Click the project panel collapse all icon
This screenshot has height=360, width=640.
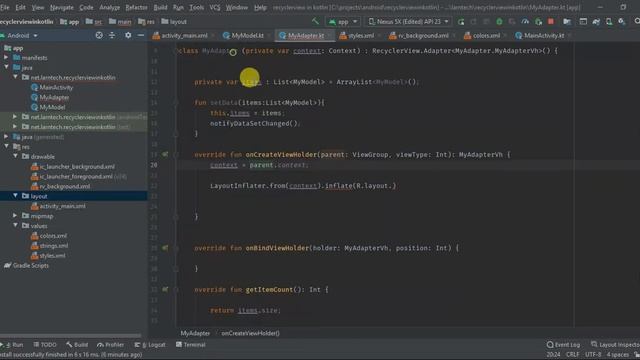click(112, 36)
